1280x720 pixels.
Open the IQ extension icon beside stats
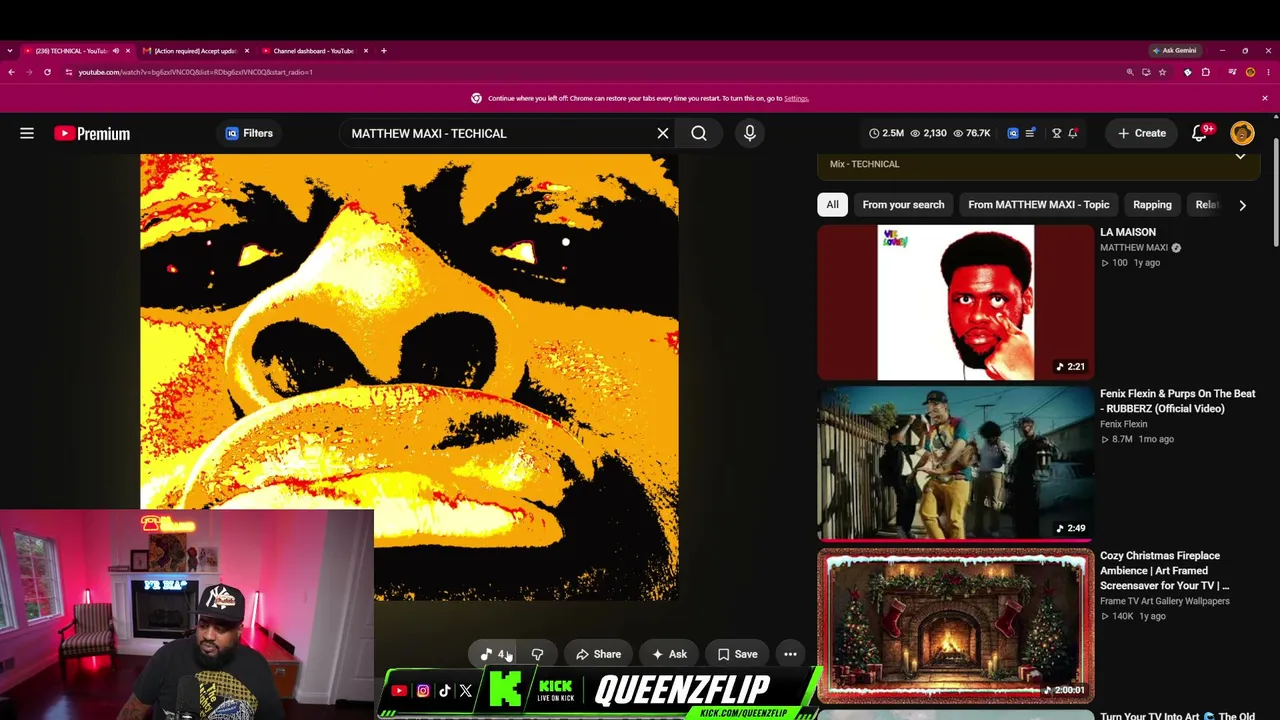click(x=1012, y=133)
